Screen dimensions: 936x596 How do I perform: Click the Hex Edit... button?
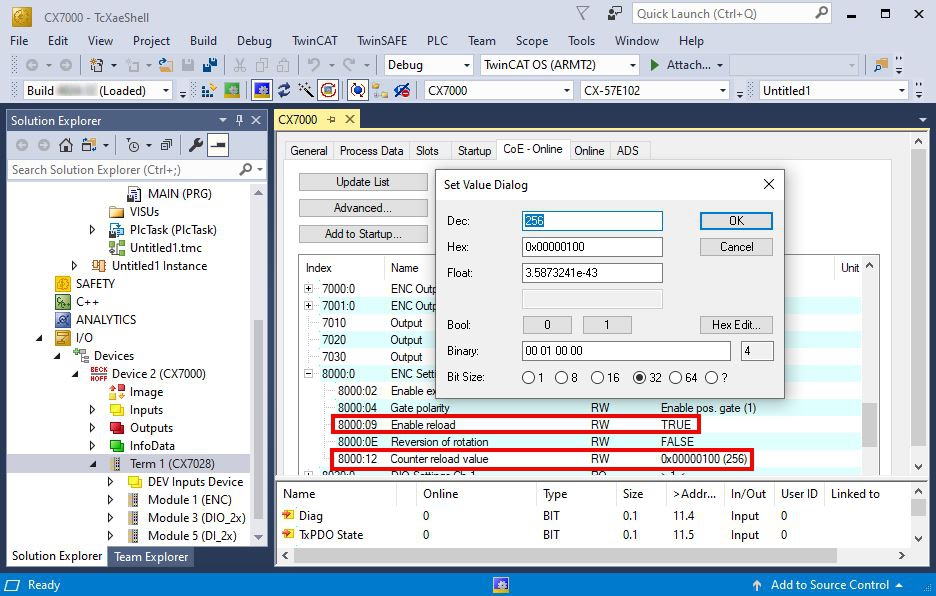[x=736, y=325]
